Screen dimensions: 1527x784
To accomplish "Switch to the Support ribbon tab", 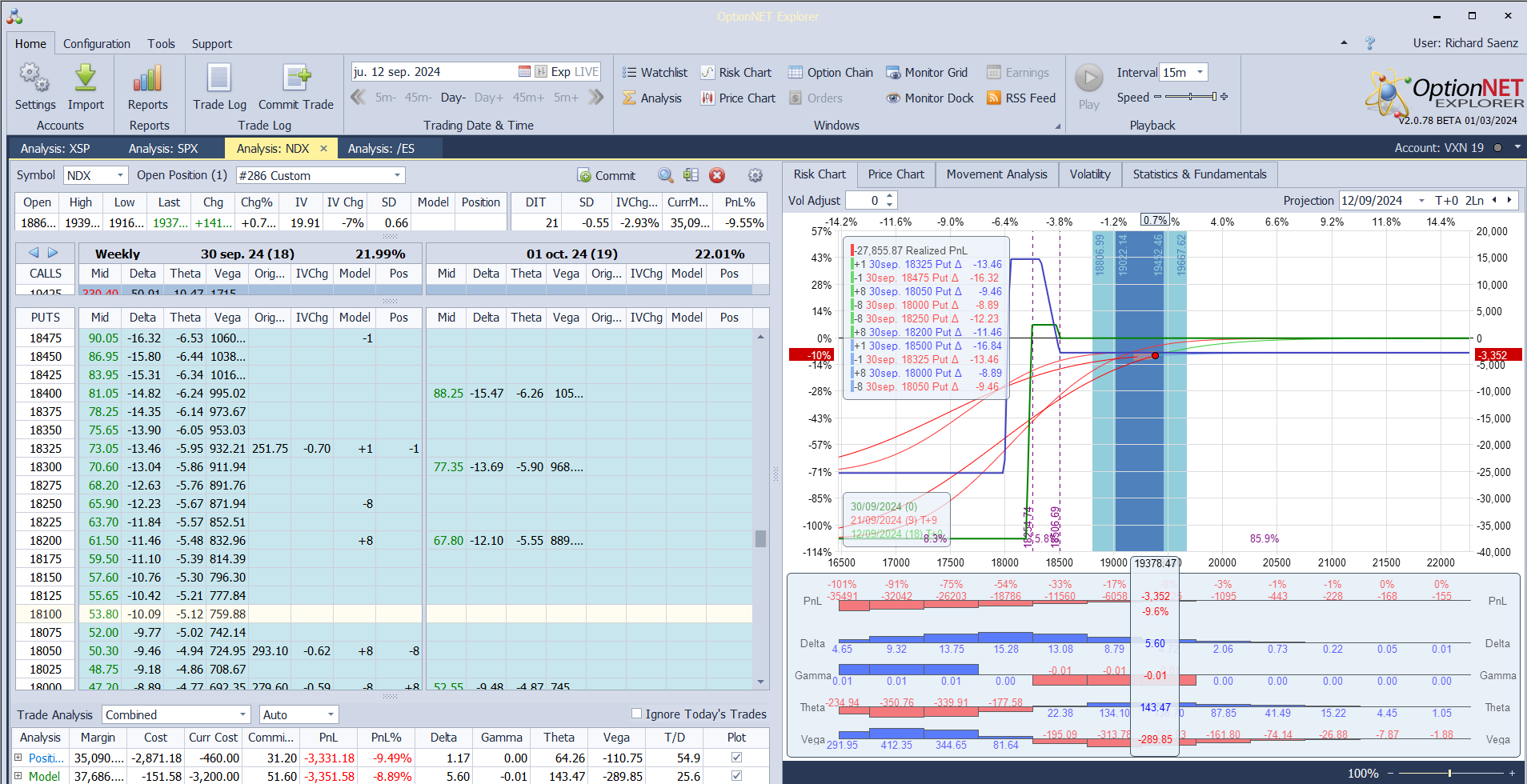I will [x=212, y=43].
